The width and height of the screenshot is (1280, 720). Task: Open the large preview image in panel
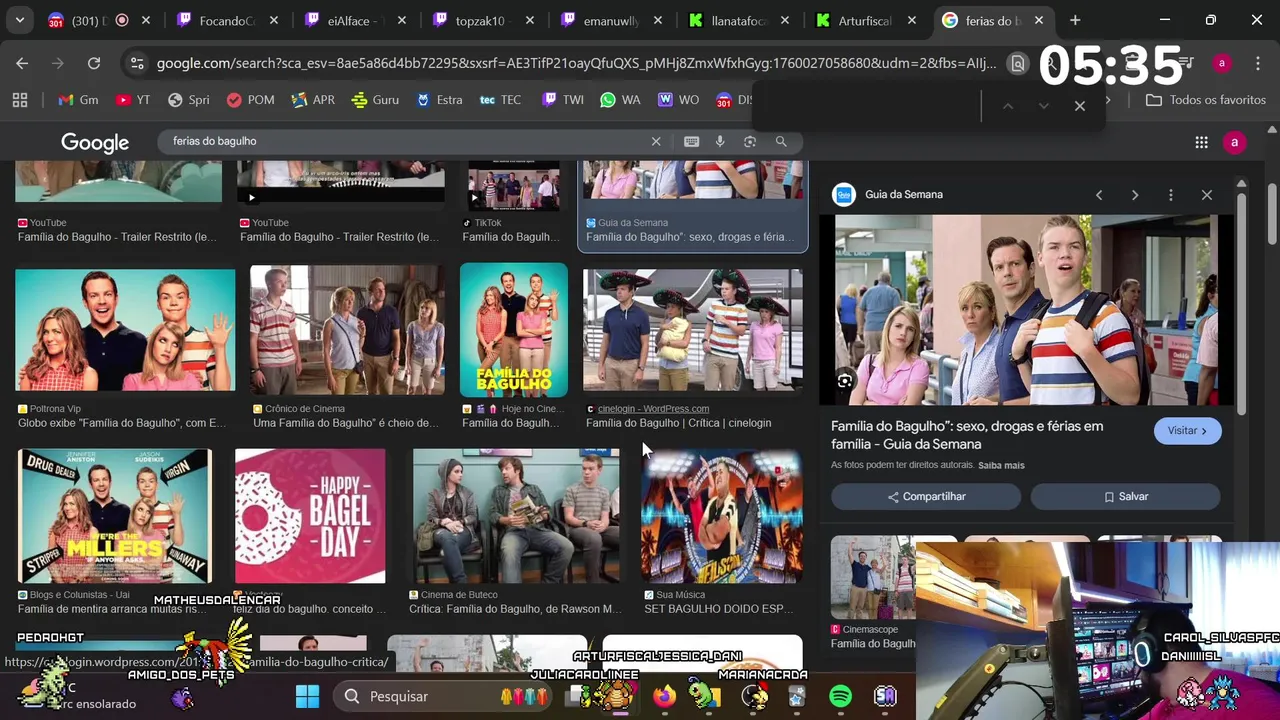pos(1026,310)
